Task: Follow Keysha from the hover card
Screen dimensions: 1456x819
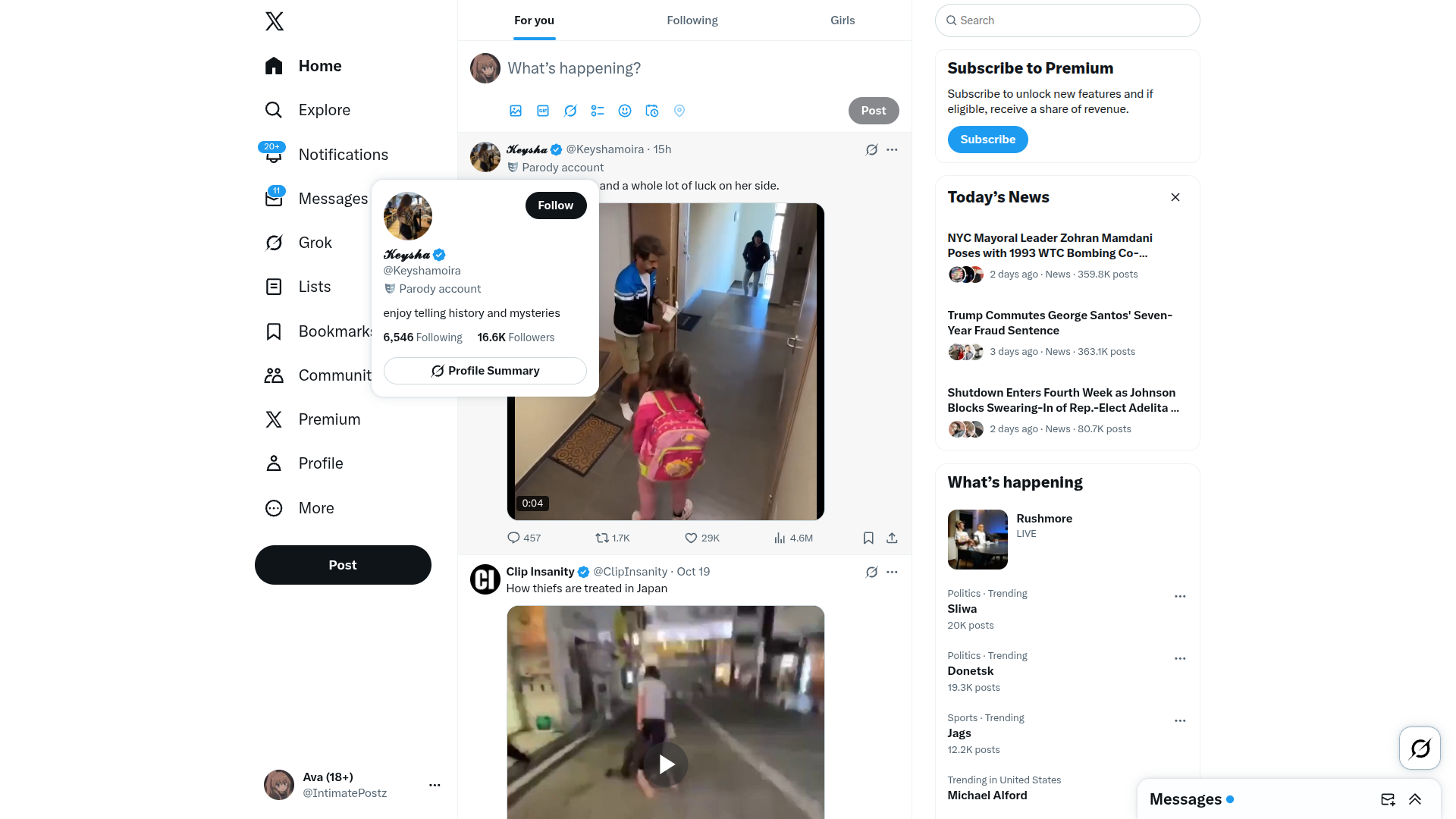Action: pyautogui.click(x=556, y=206)
